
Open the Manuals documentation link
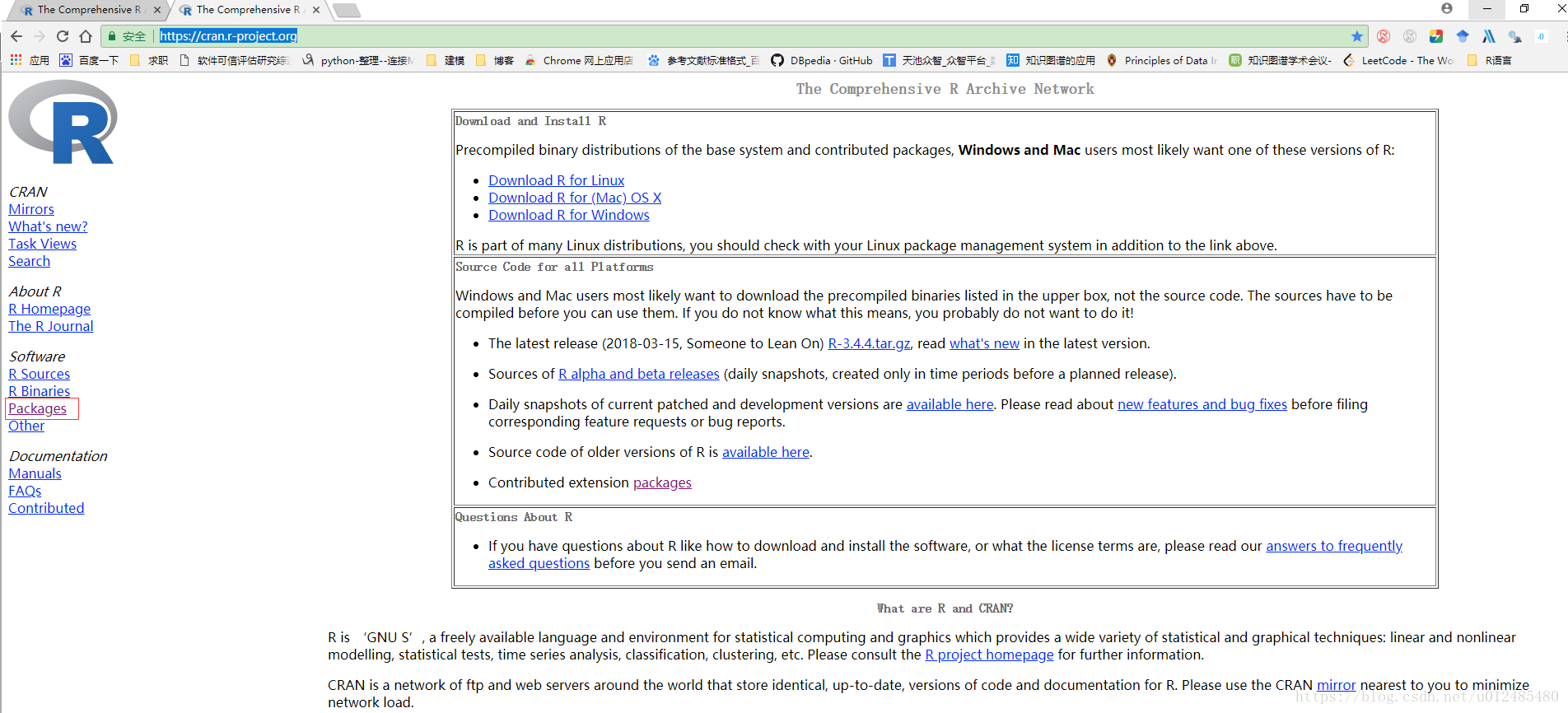click(35, 473)
